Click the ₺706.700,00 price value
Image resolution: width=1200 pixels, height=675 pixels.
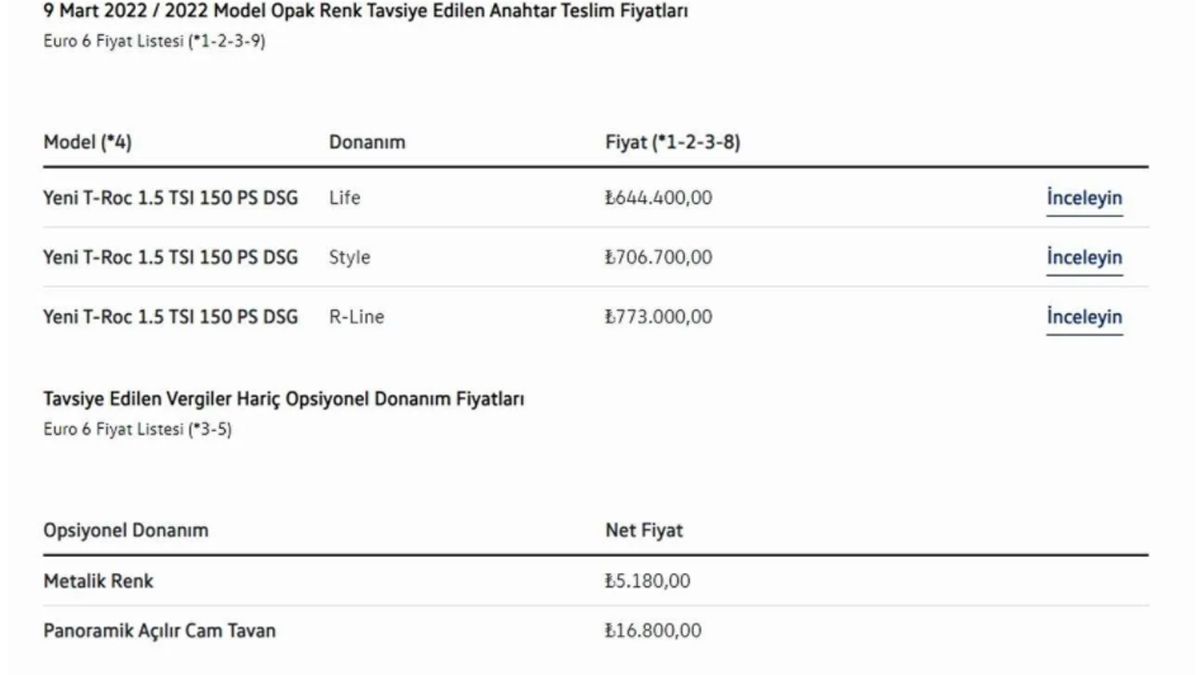659,258
